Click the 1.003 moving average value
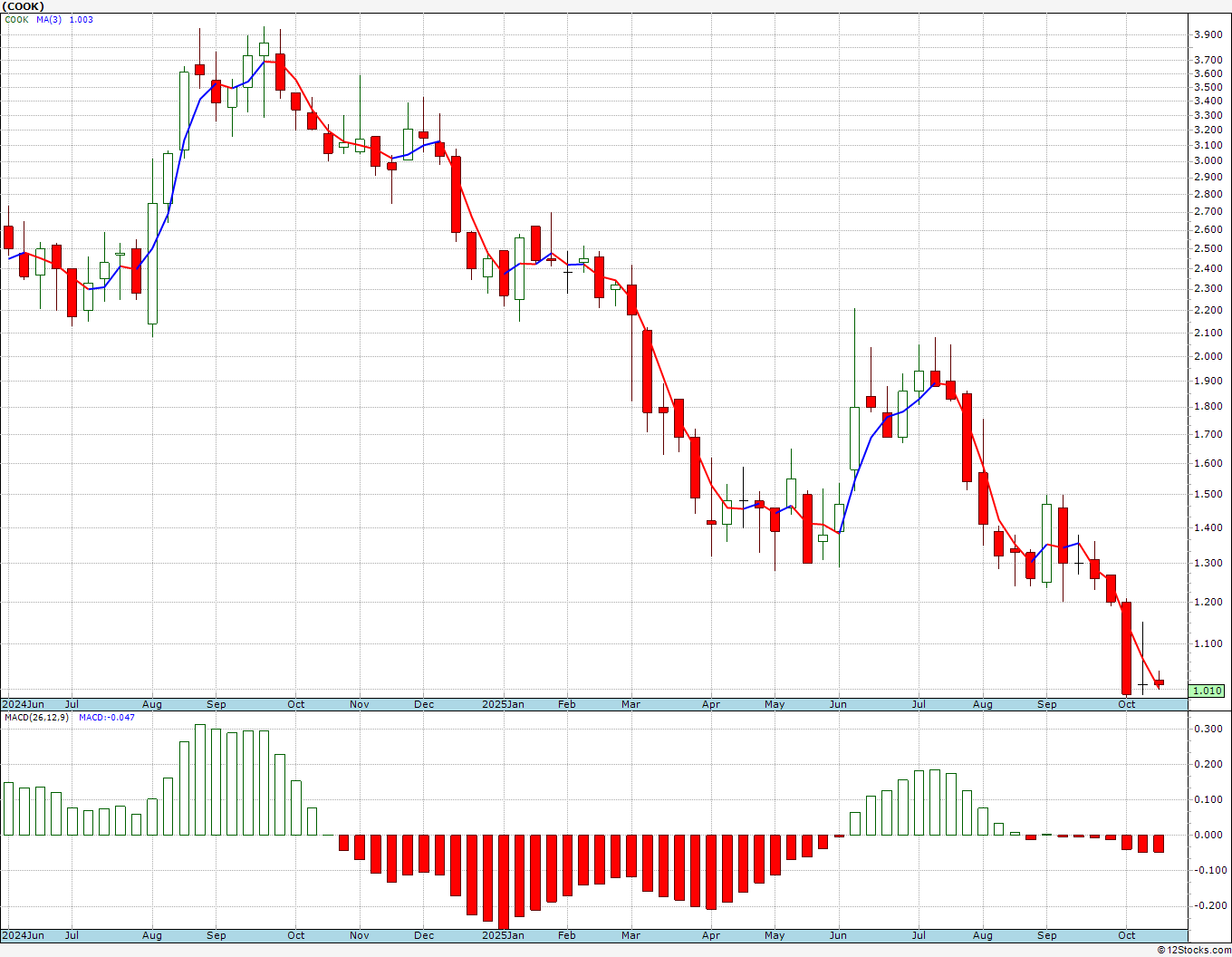 pos(82,20)
